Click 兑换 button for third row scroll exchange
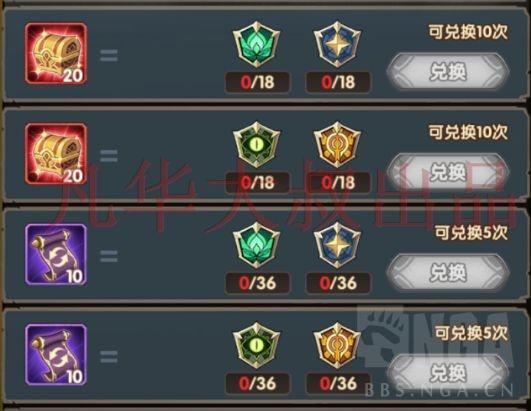531x411 pixels. tap(448, 273)
